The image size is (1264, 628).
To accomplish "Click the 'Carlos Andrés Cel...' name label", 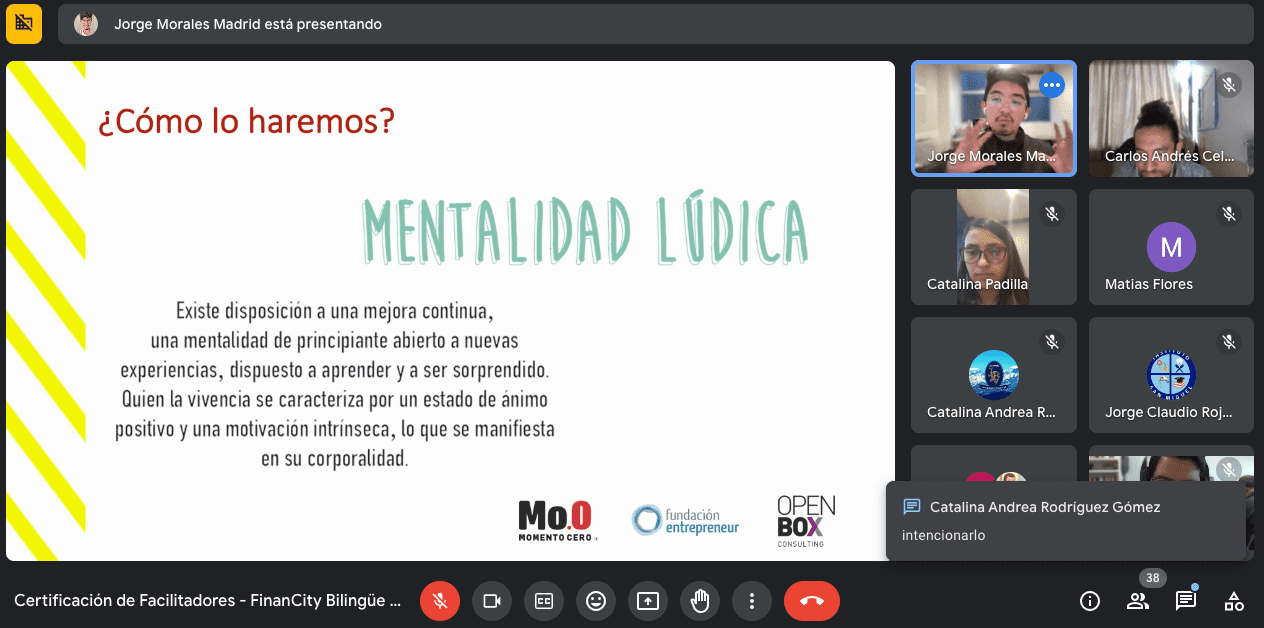I will coord(1170,156).
